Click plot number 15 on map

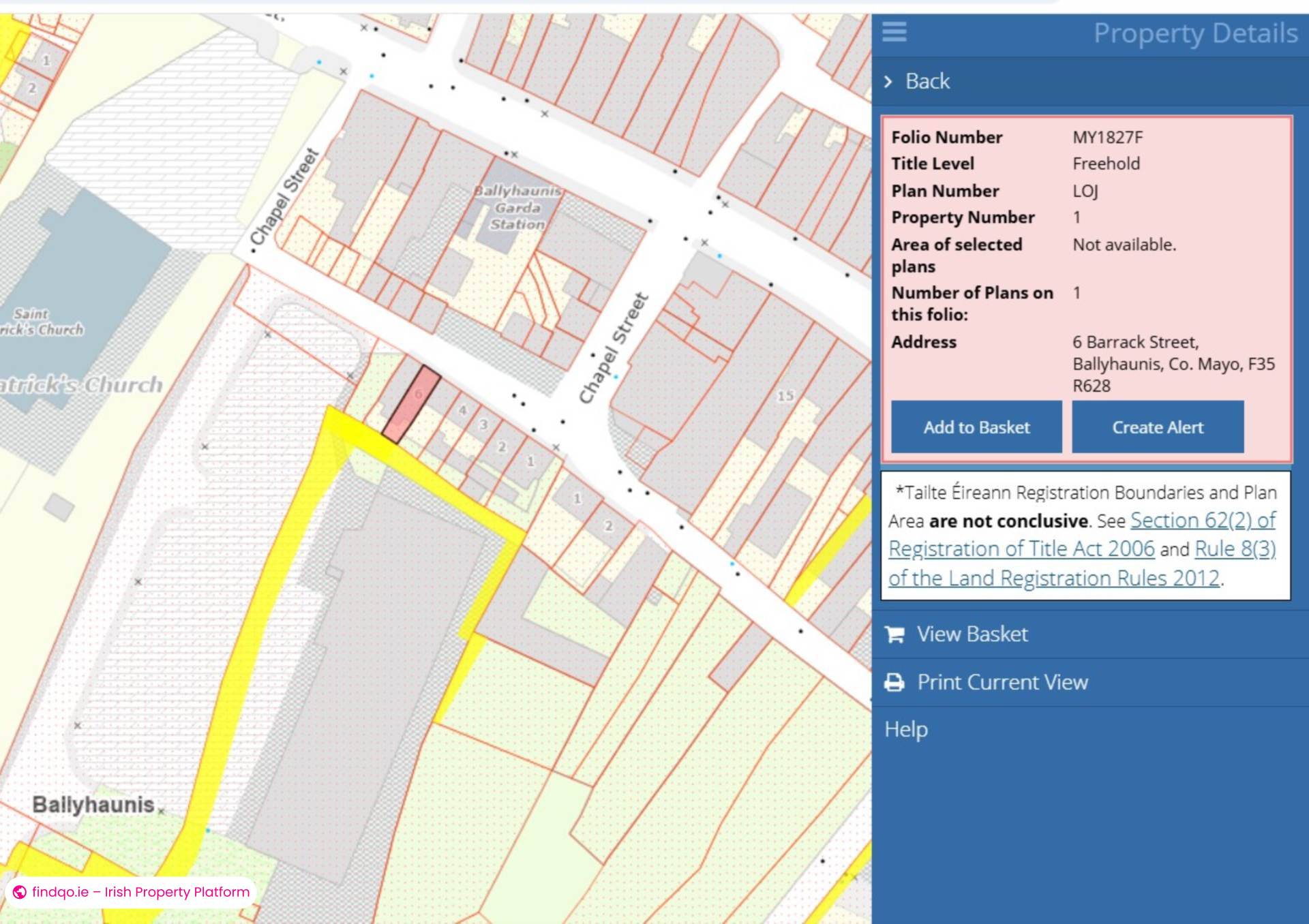point(785,395)
